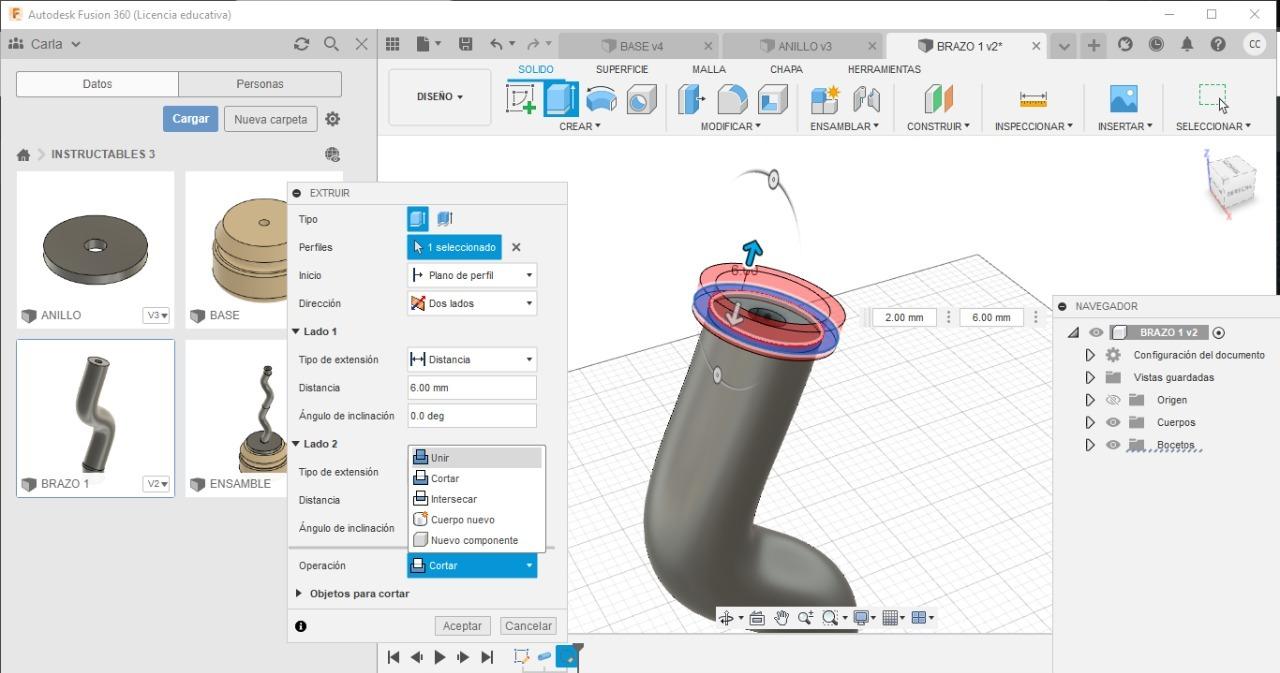Open the Operación Cortar dropdown

[472, 566]
